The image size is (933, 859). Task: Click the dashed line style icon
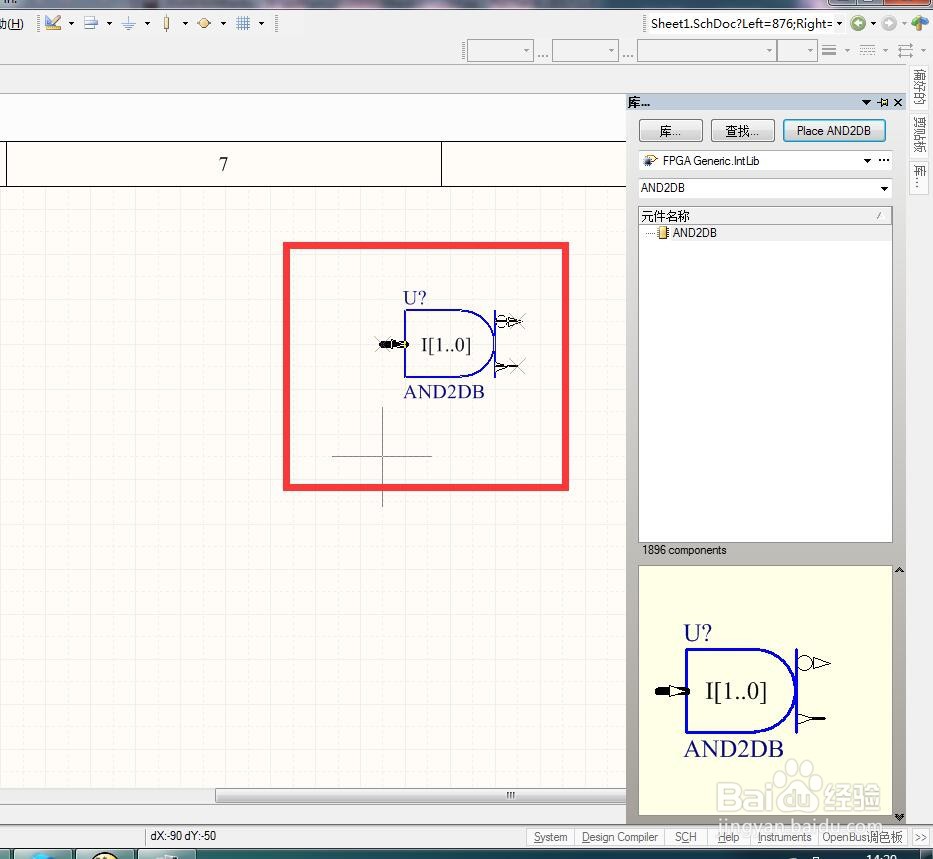868,51
